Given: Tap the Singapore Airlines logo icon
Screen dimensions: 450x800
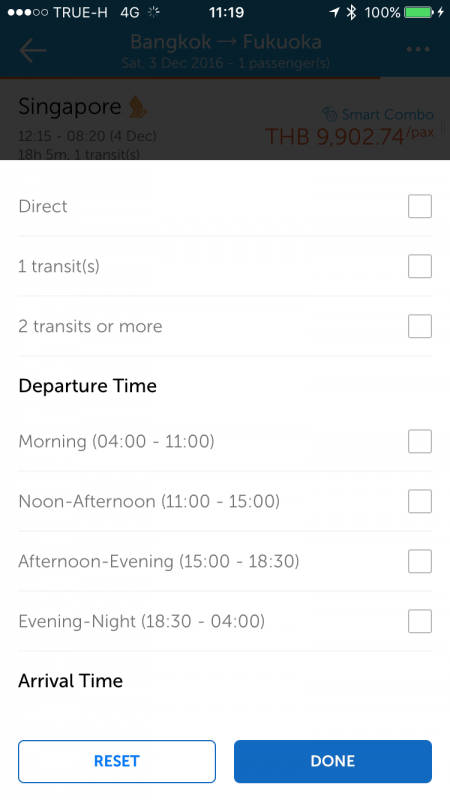Looking at the screenshot, I should (137, 107).
